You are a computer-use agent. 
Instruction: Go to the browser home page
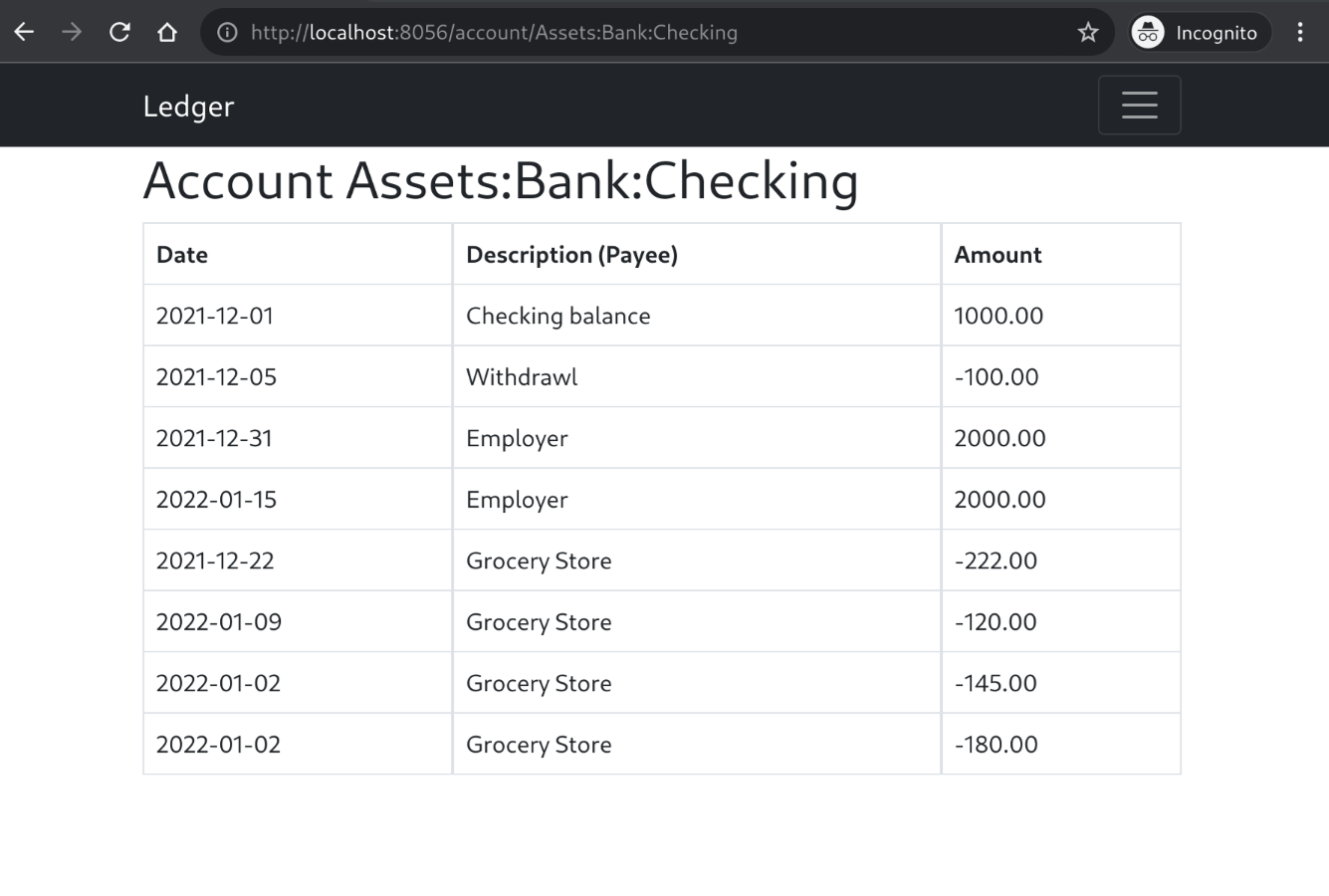click(167, 32)
